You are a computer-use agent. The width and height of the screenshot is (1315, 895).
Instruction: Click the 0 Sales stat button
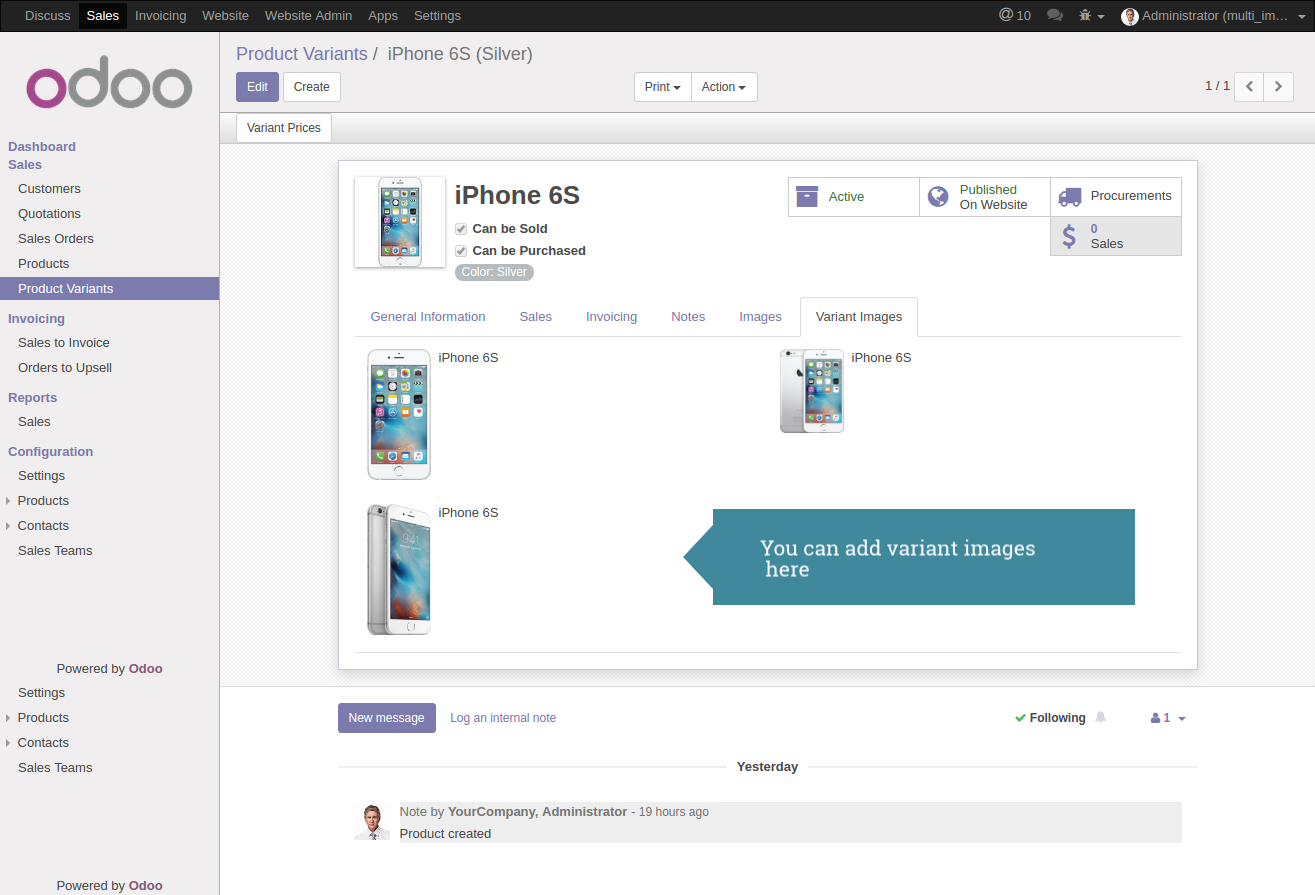point(1116,236)
